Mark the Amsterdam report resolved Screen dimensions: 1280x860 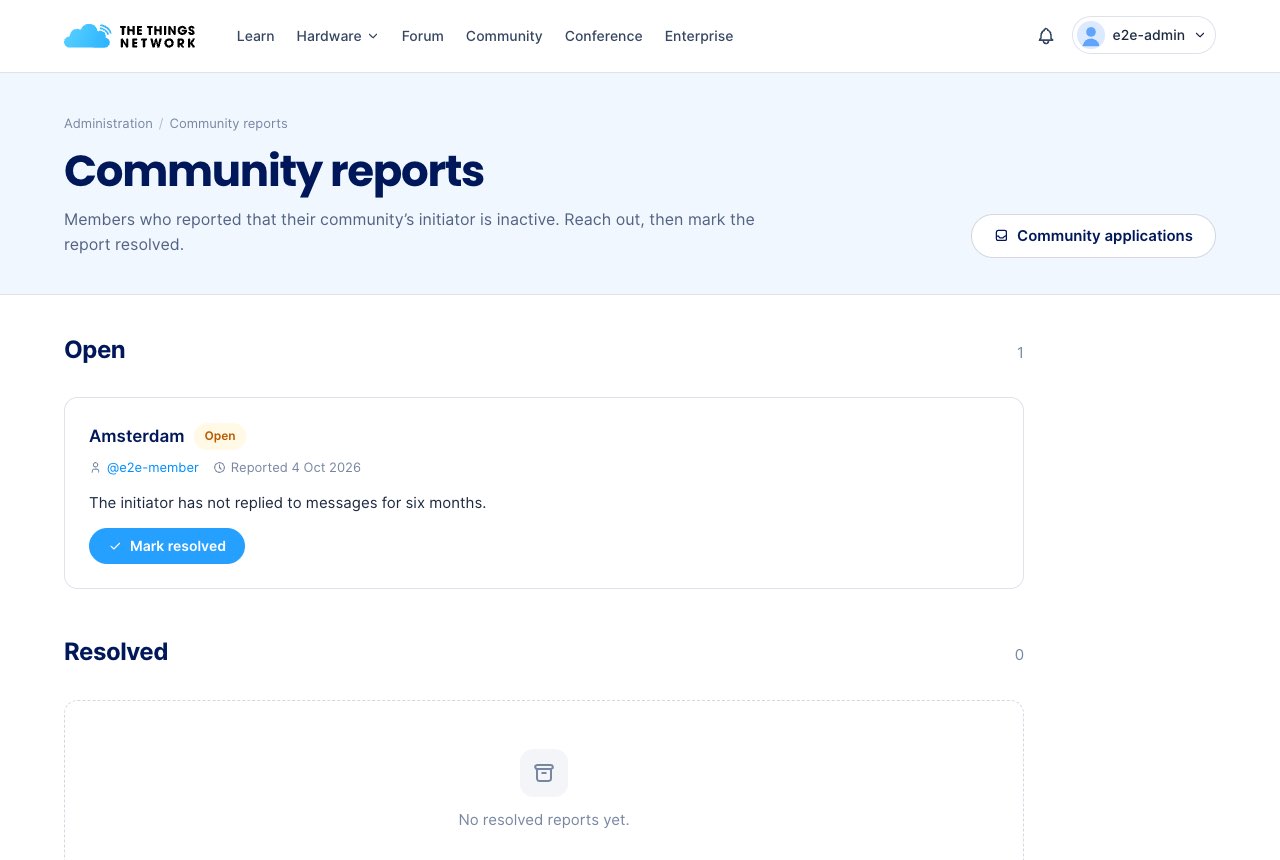(x=167, y=546)
